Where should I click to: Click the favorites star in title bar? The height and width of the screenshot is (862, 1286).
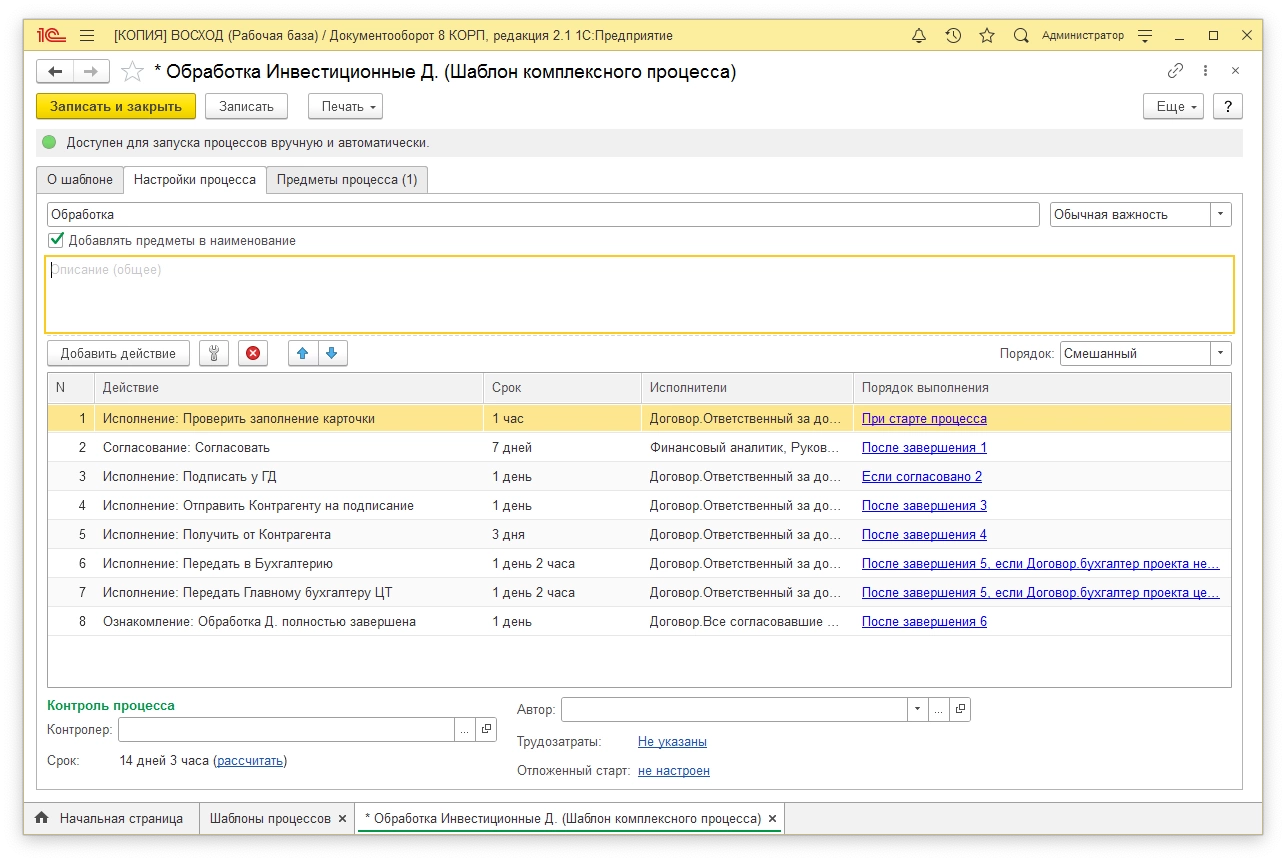coord(987,35)
